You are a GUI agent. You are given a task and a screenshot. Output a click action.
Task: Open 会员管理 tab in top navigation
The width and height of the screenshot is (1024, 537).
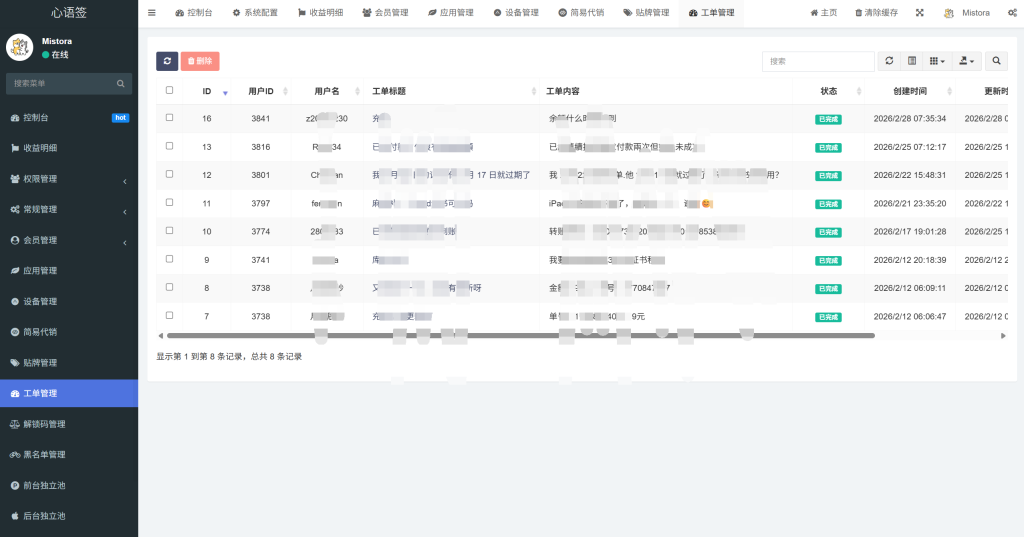click(385, 12)
